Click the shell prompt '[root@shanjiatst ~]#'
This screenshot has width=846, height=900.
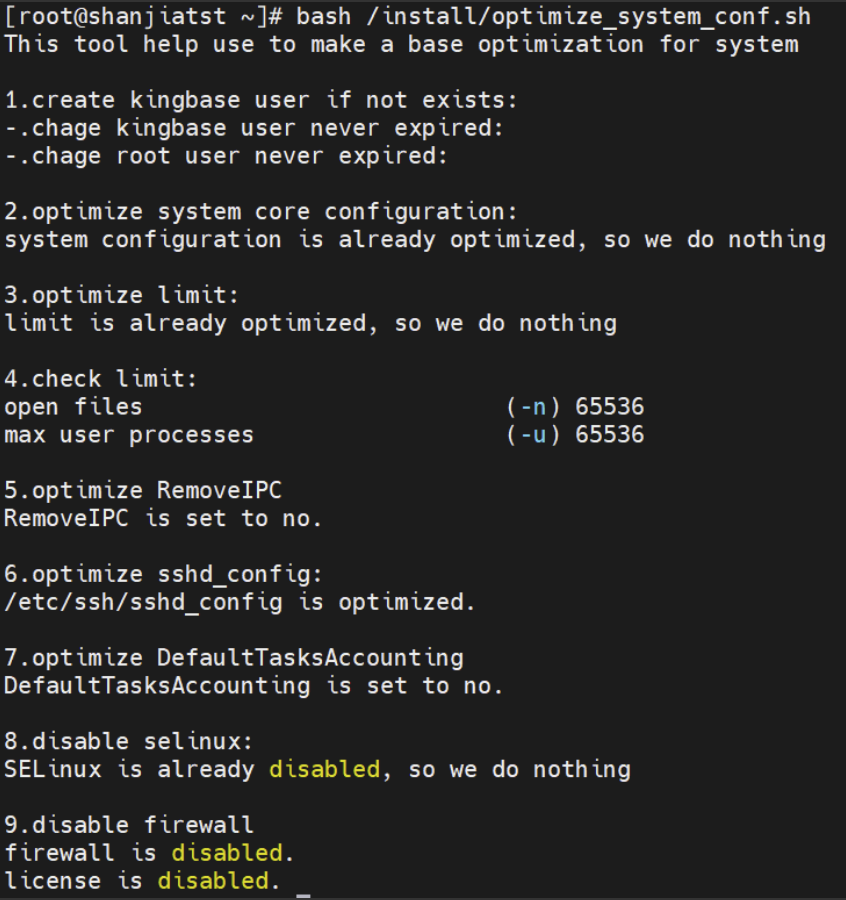143,16
